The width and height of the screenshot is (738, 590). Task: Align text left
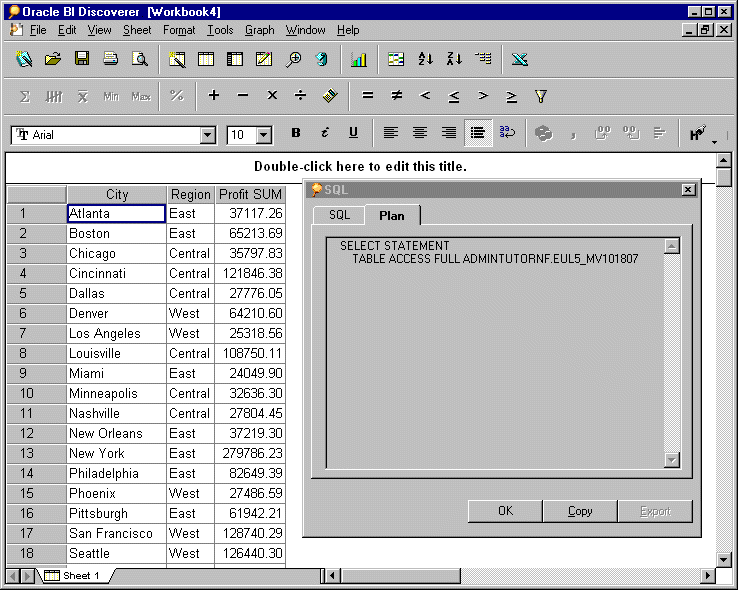tap(391, 133)
